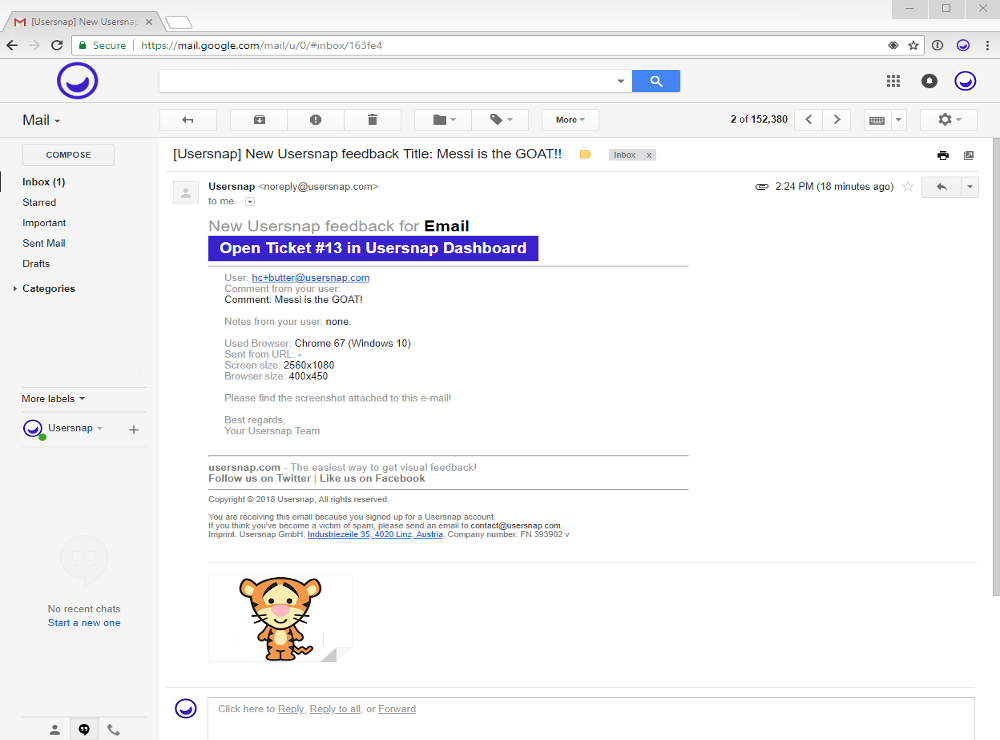Viewport: 1000px width, 740px height.
Task: Click in the Gmail search field
Action: click(386, 81)
